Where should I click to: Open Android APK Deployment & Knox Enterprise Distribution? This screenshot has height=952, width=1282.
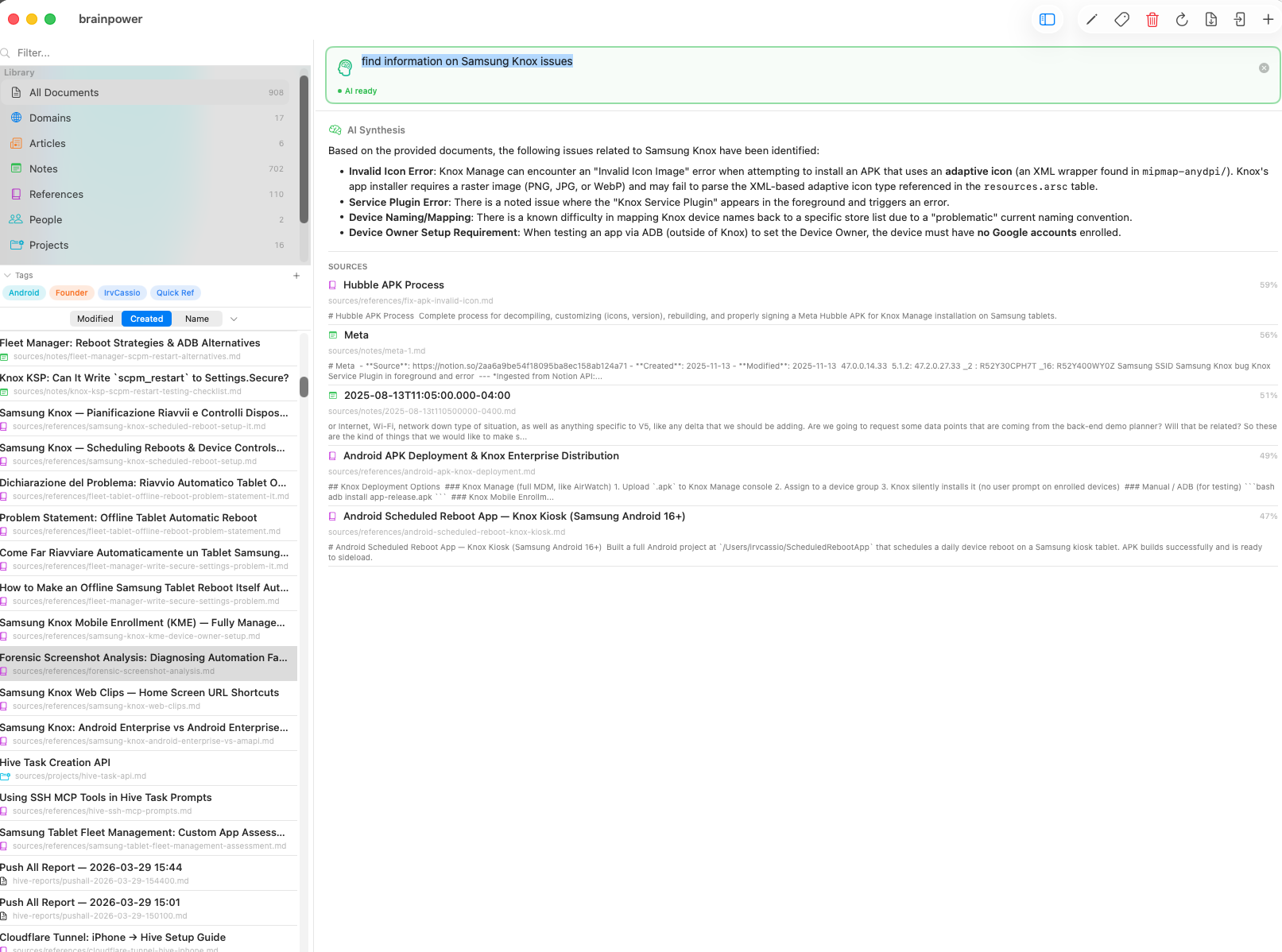(x=803, y=476)
